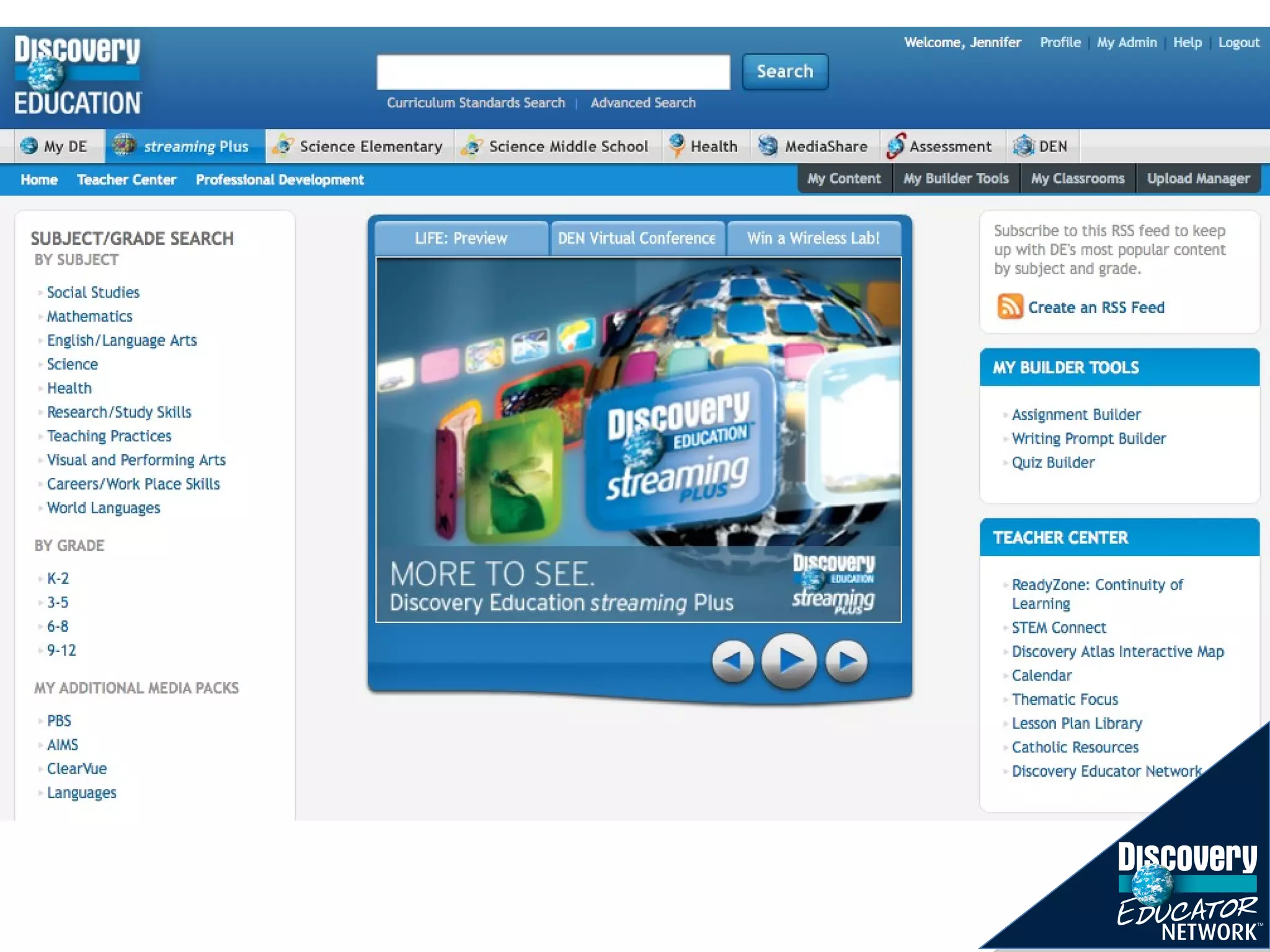Viewport: 1270px width, 952px height.
Task: Open the Upload Manager menu item
Action: click(1197, 179)
